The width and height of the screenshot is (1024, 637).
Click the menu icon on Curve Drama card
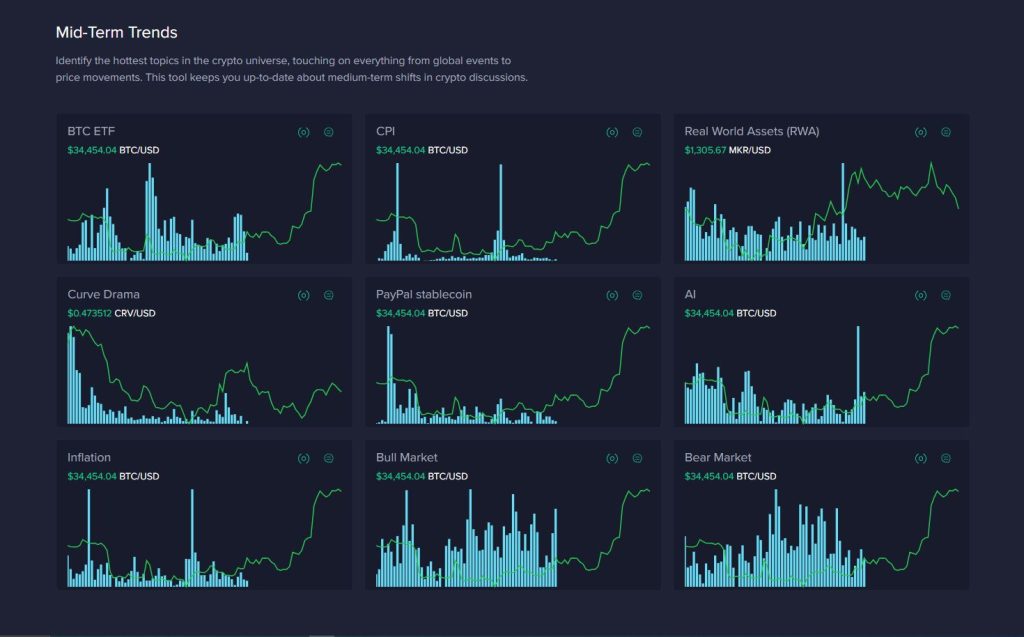pos(327,294)
